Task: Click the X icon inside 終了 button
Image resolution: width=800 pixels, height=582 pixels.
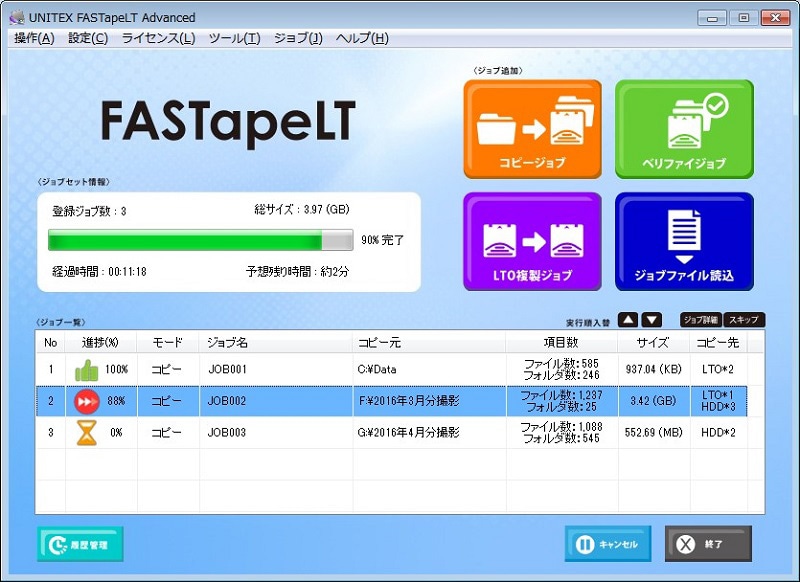Action: pyautogui.click(x=686, y=544)
